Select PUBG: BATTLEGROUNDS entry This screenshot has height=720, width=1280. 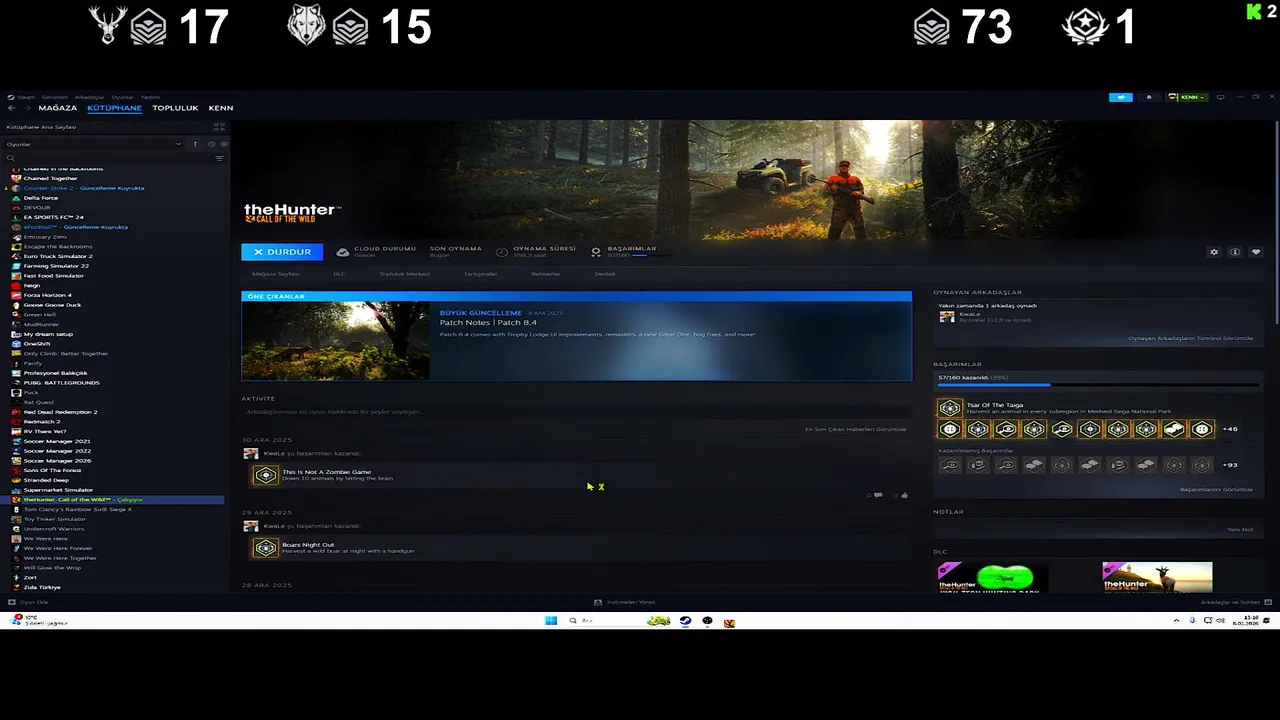point(61,383)
